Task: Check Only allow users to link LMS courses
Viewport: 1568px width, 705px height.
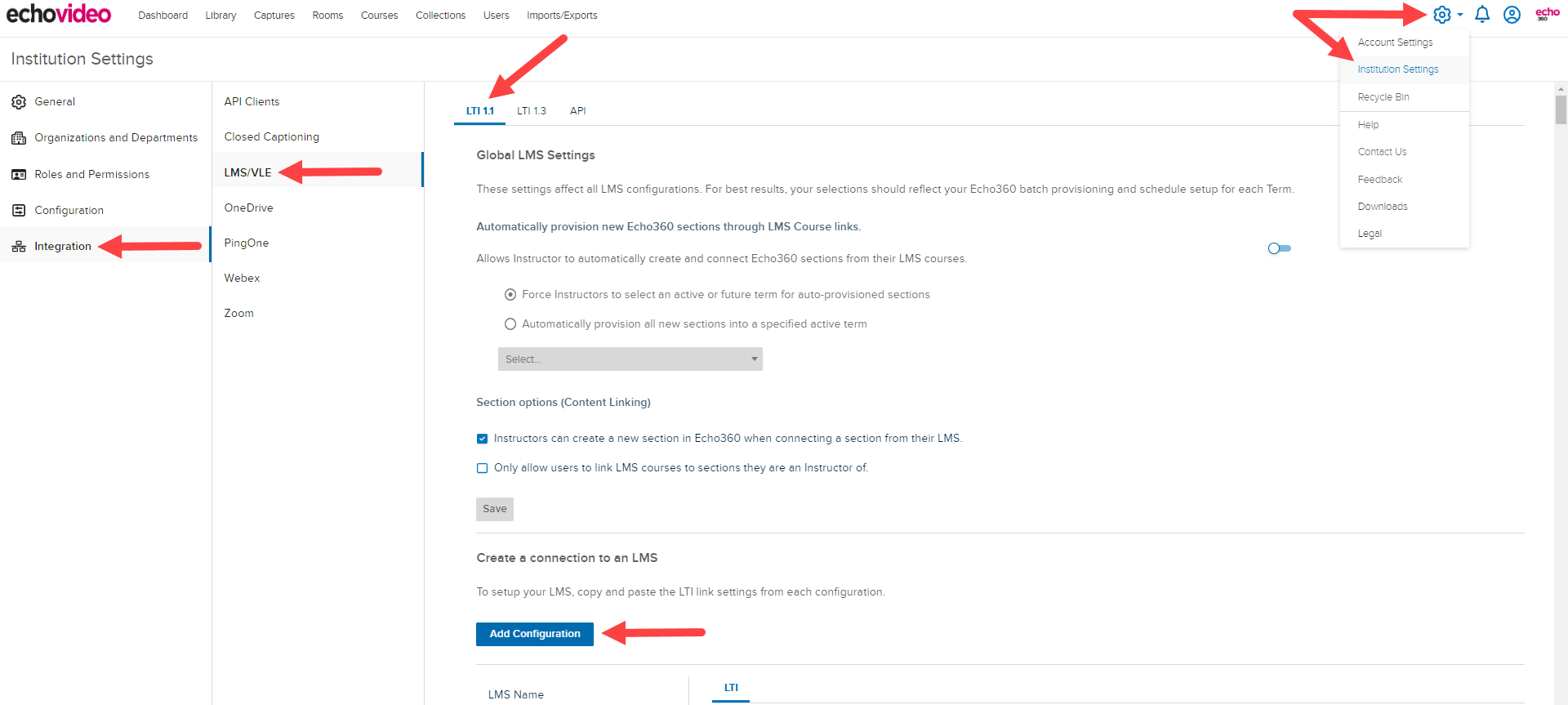Action: point(482,468)
